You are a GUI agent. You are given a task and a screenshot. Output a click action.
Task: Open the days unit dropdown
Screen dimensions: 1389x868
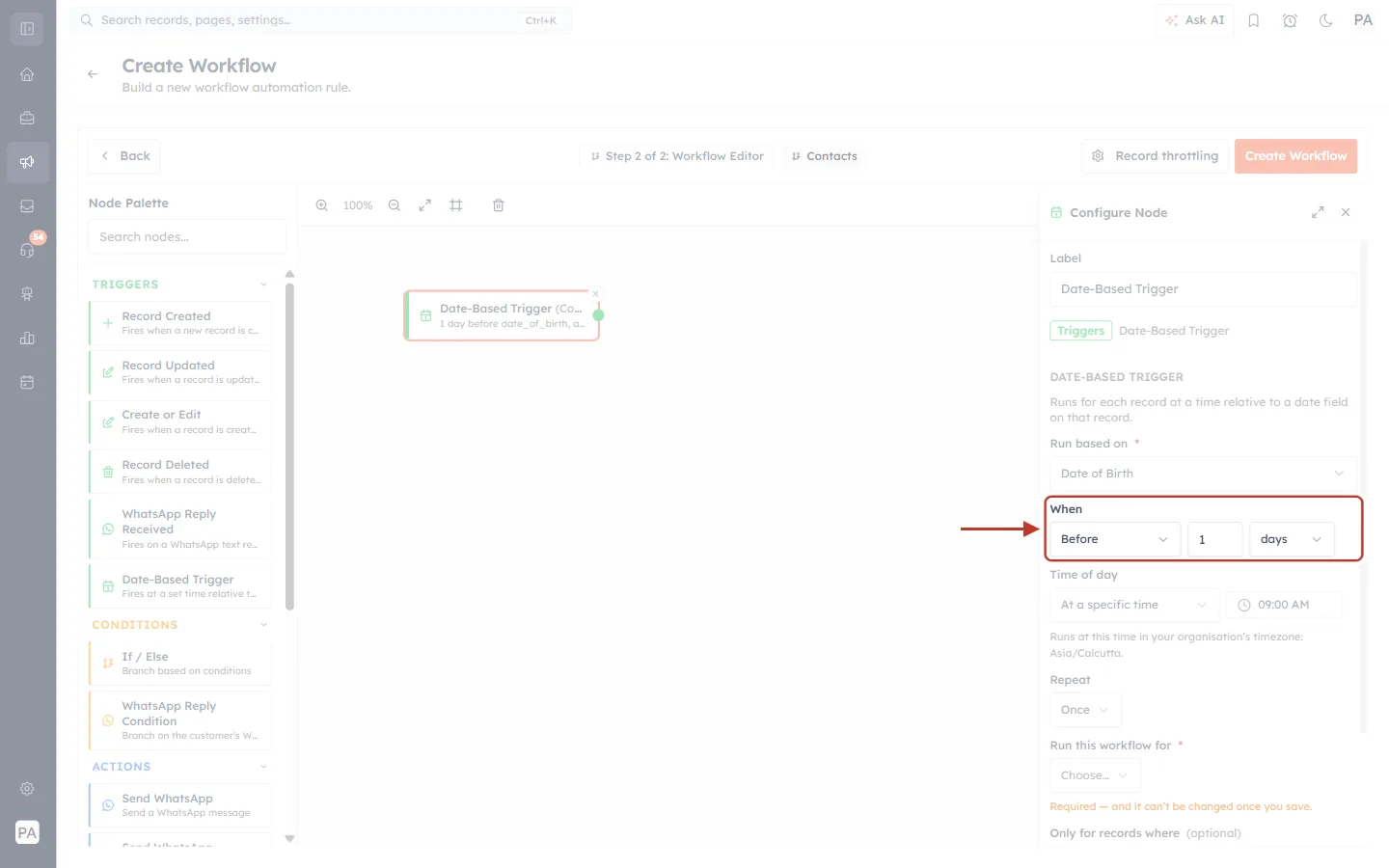tap(1292, 539)
